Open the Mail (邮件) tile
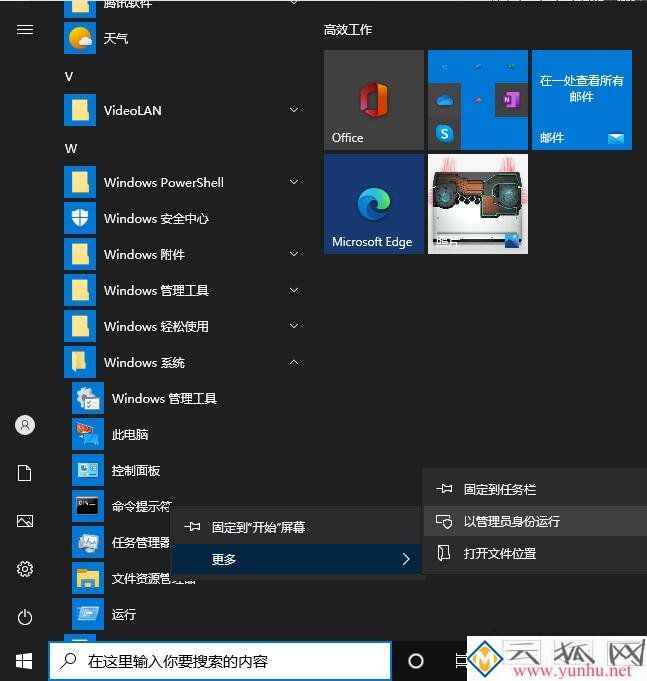The image size is (647, 681). coord(582,100)
